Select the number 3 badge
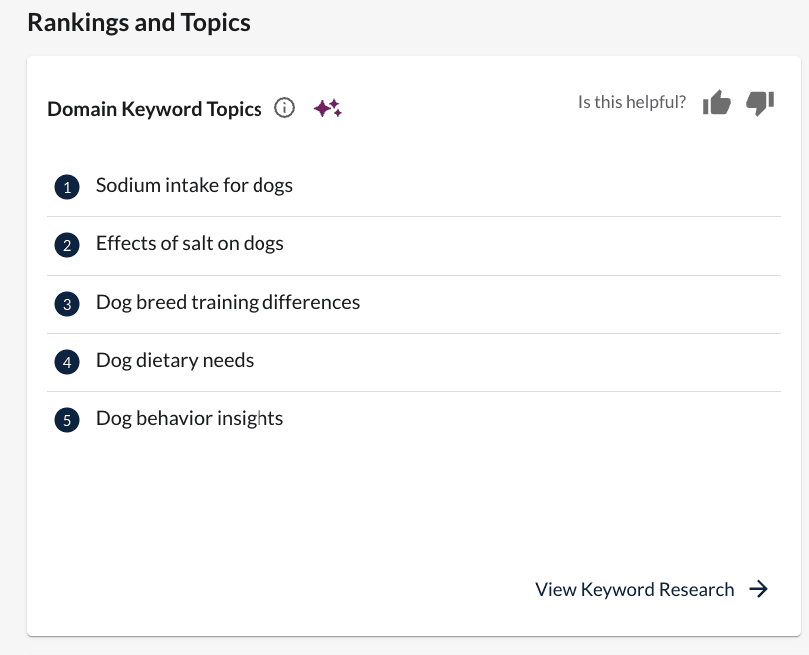Screen dimensions: 809x655 click(67, 304)
